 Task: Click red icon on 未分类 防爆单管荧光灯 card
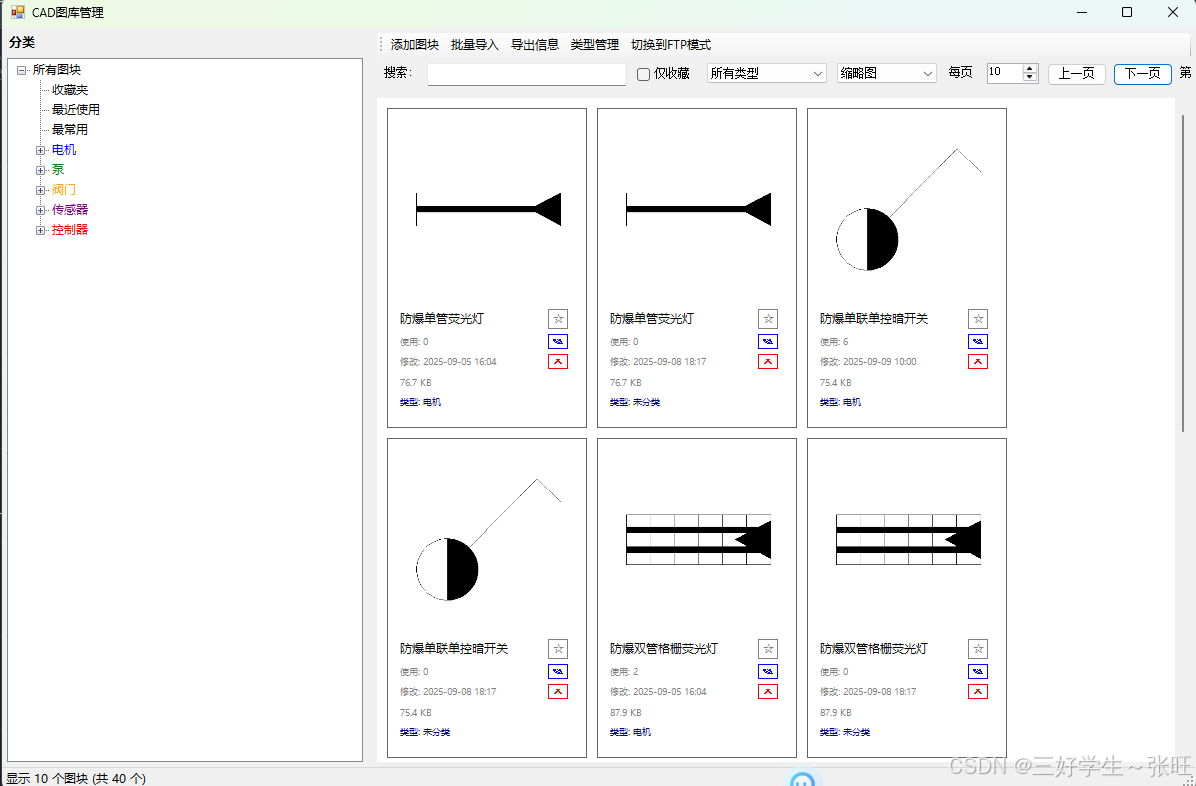coord(768,362)
